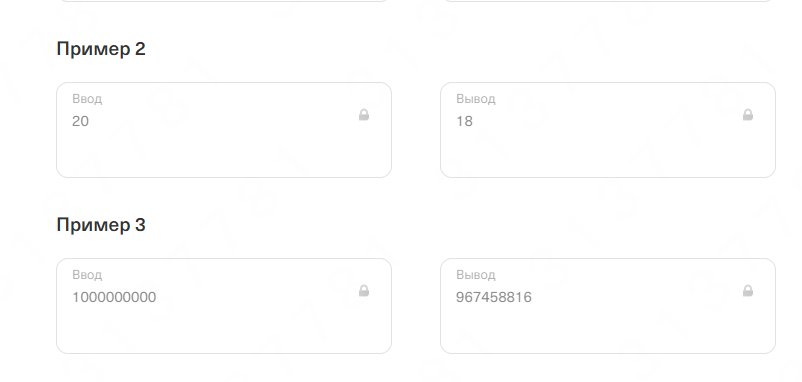Focus the blank area under value 20
The image size is (802, 382).
pos(224,152)
